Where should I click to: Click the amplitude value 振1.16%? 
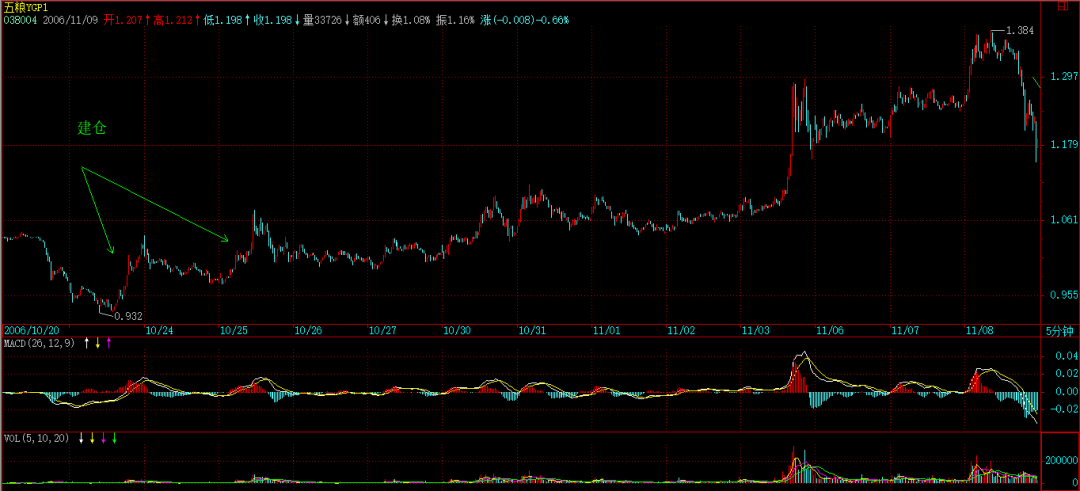[x=455, y=21]
